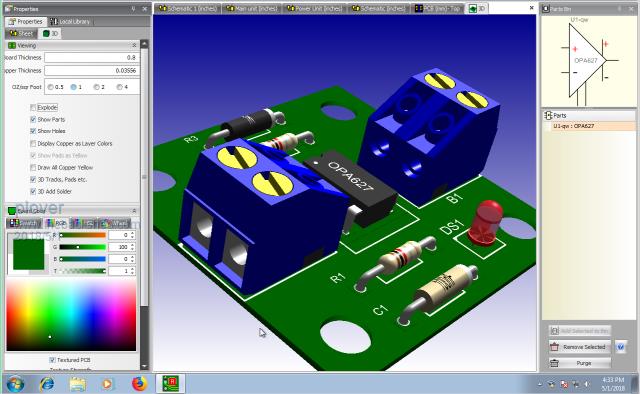Switch to the Local Library tab
640x394 pixels.
tap(70, 21)
